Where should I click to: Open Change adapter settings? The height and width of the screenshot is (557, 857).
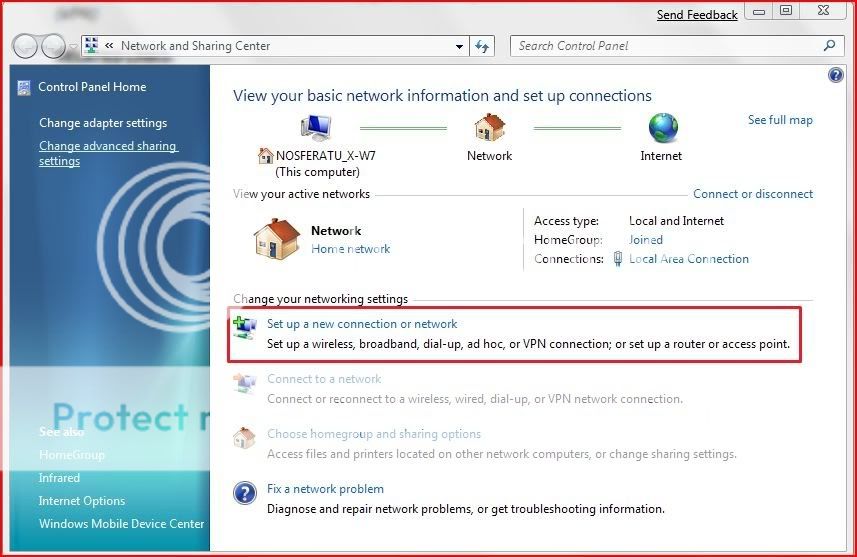(103, 123)
